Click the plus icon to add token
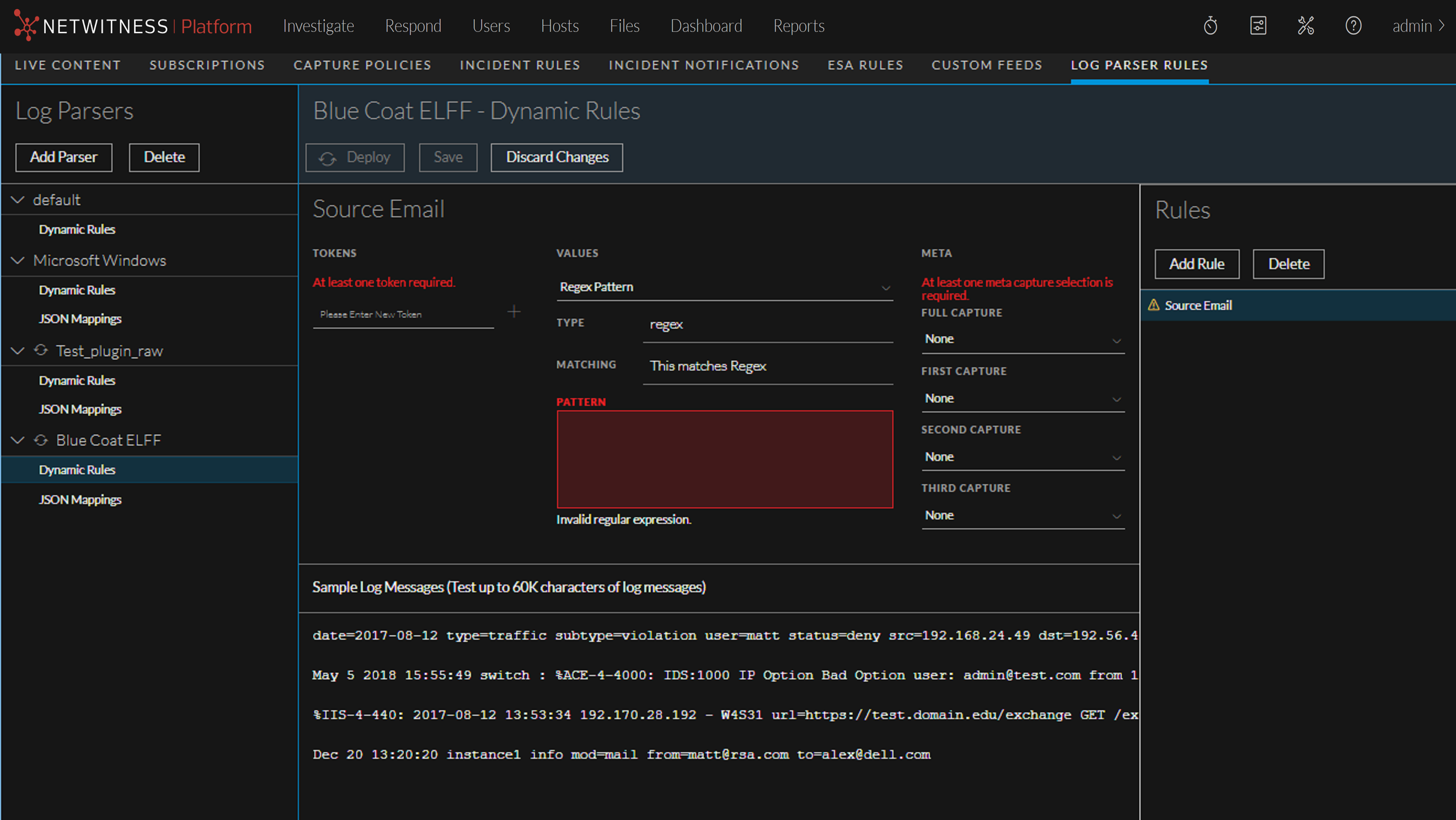Screen dimensions: 1456x820 tap(514, 312)
